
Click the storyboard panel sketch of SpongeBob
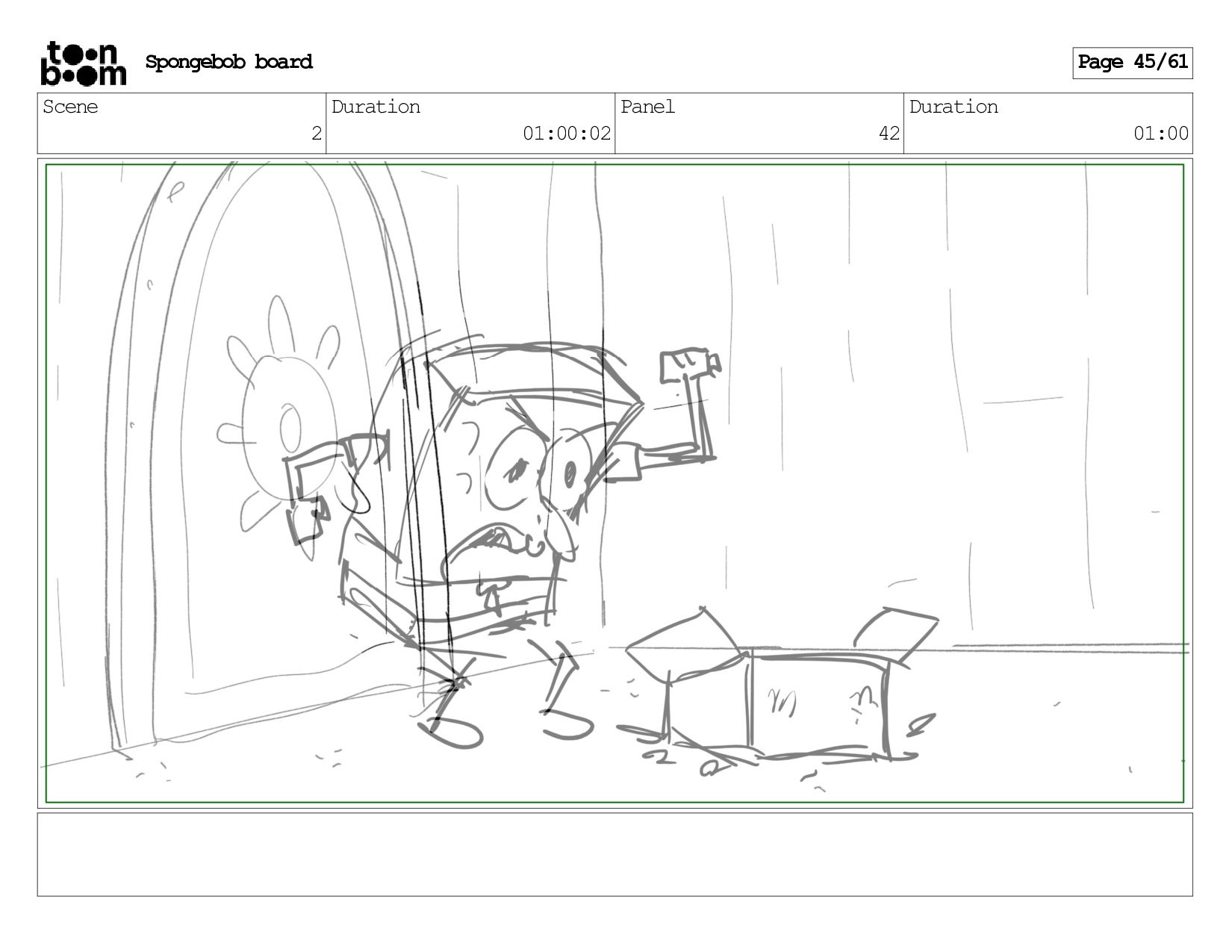pos(615,483)
